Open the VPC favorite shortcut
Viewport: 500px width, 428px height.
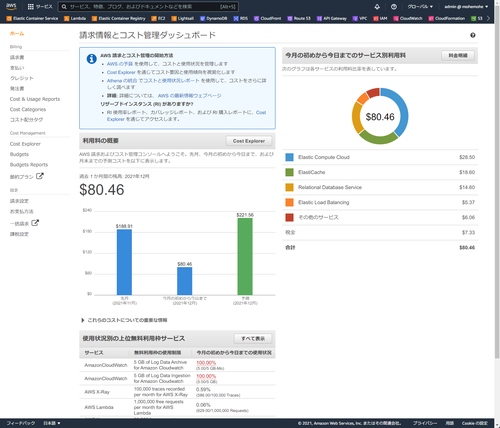[x=360, y=18]
